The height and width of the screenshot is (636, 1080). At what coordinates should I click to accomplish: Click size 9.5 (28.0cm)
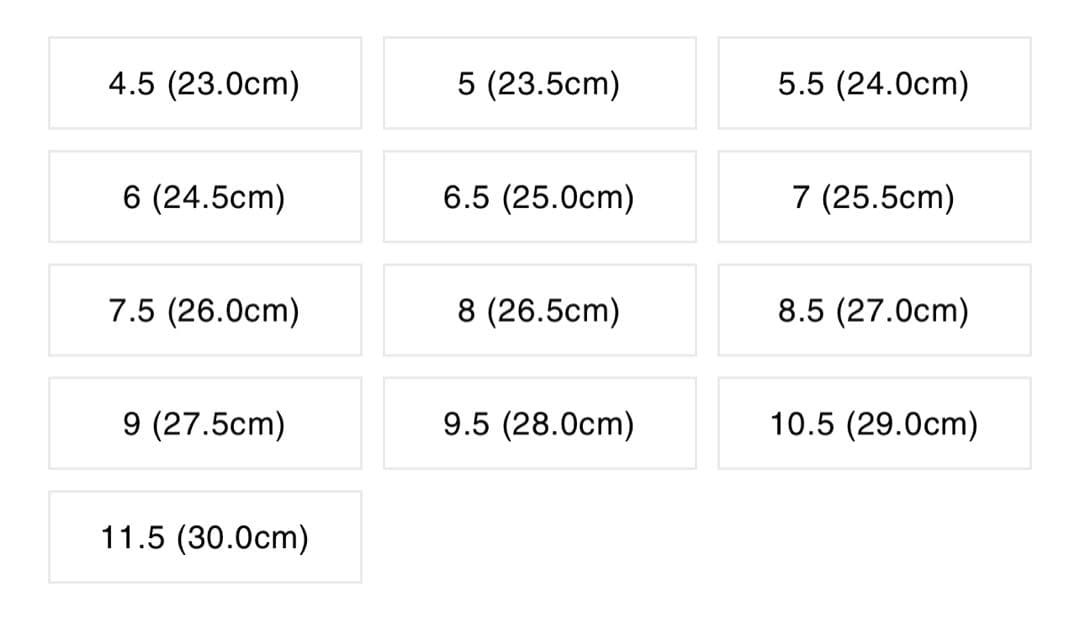coord(539,424)
